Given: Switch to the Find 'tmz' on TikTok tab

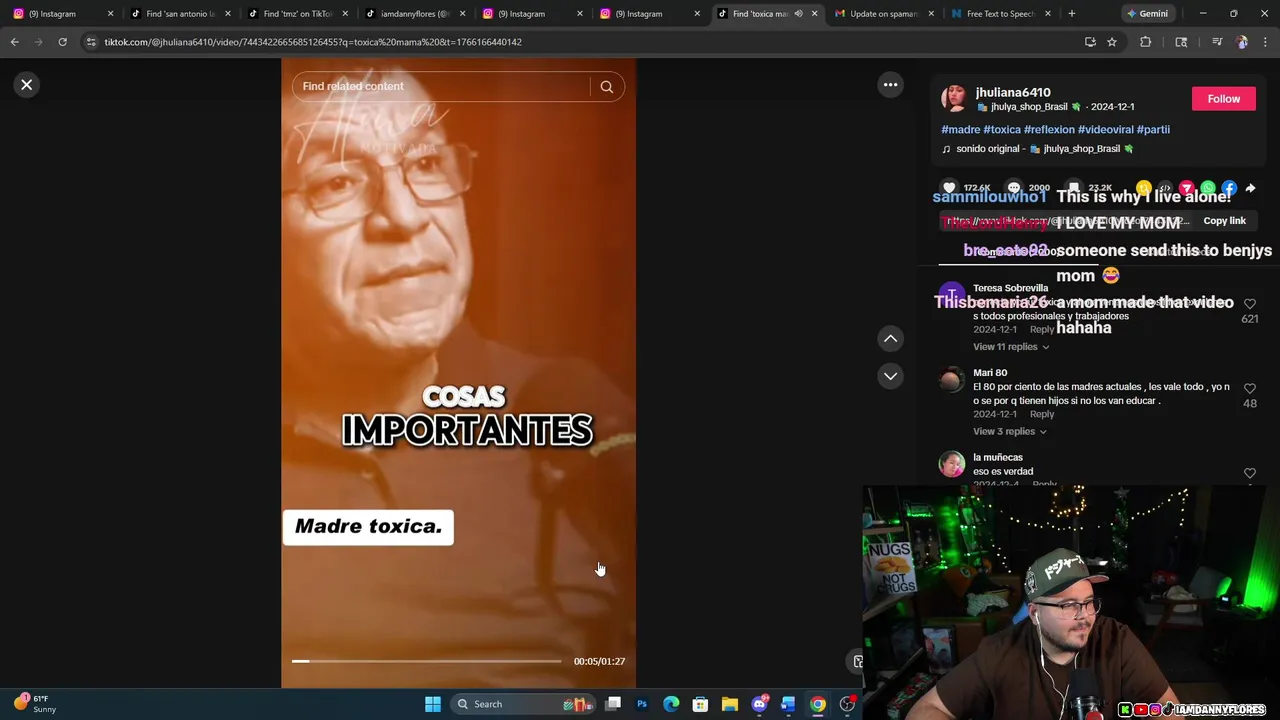Looking at the screenshot, I should tap(295, 14).
